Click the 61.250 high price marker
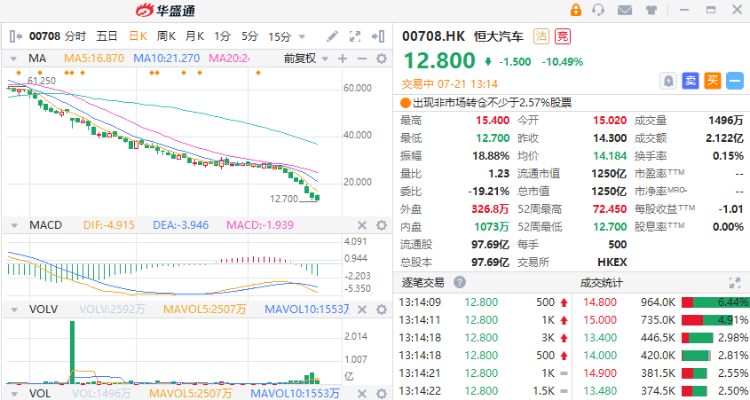 [42, 80]
